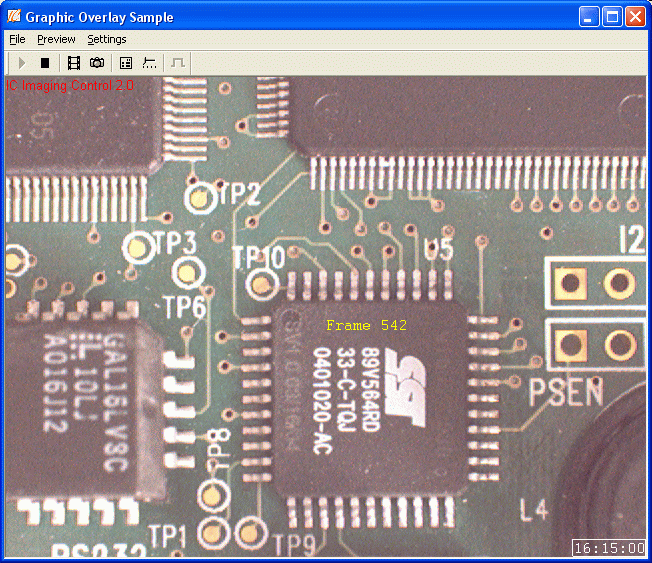Take a snapshot with the camera icon
Screen dimensions: 652x563
(x=97, y=63)
